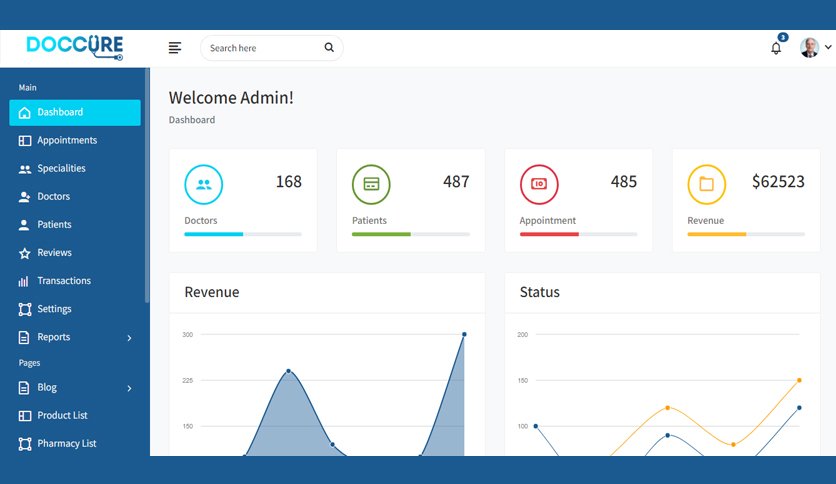Click the Status chart title
Viewport: 836px width, 484px height.
pyautogui.click(x=540, y=292)
